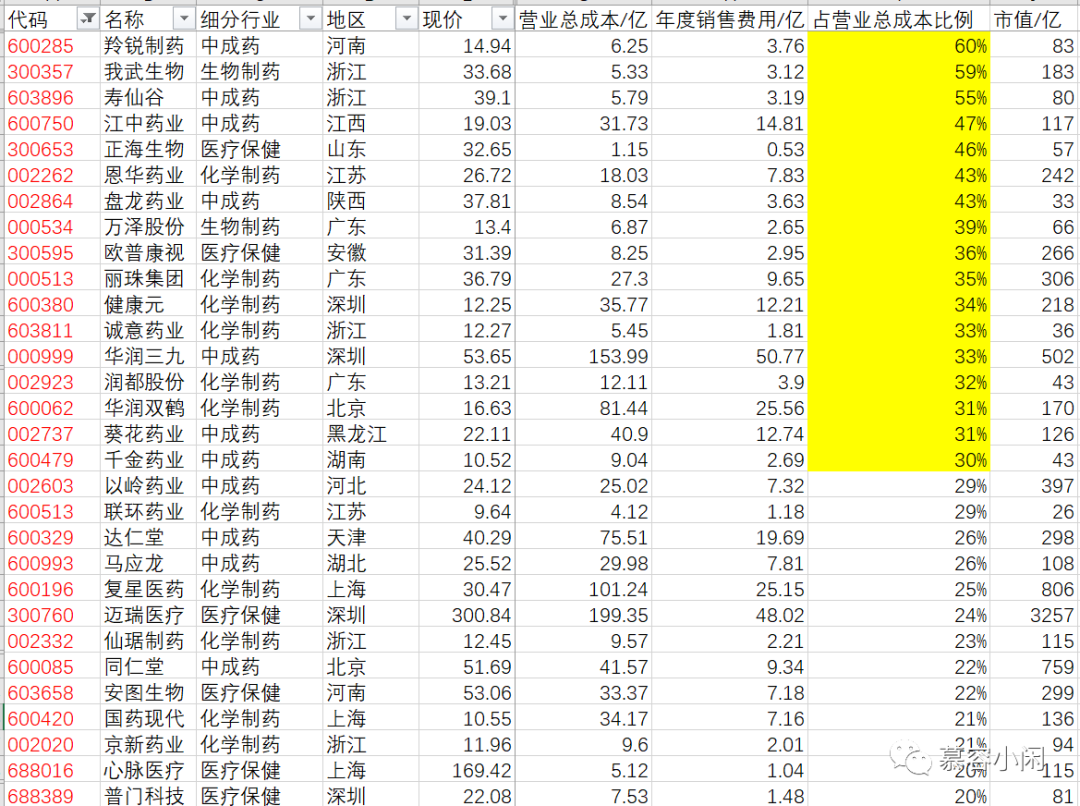Select the name cell 普门科技
The height and width of the screenshot is (806, 1080).
tap(148, 796)
